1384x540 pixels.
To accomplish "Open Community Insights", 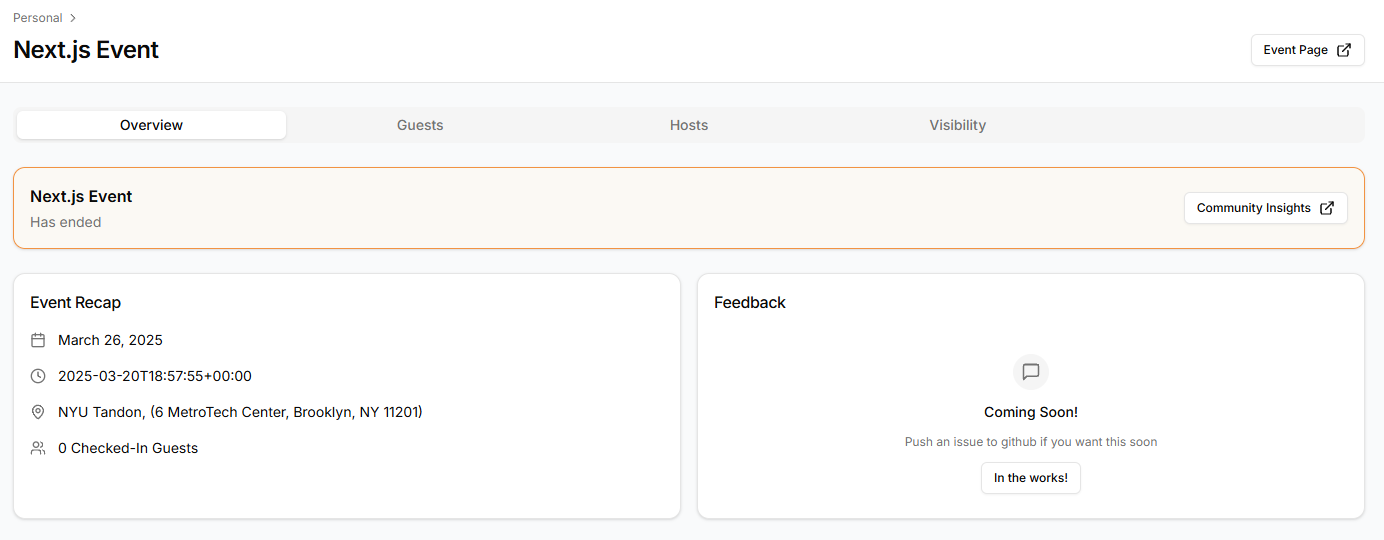I will click(x=1266, y=208).
